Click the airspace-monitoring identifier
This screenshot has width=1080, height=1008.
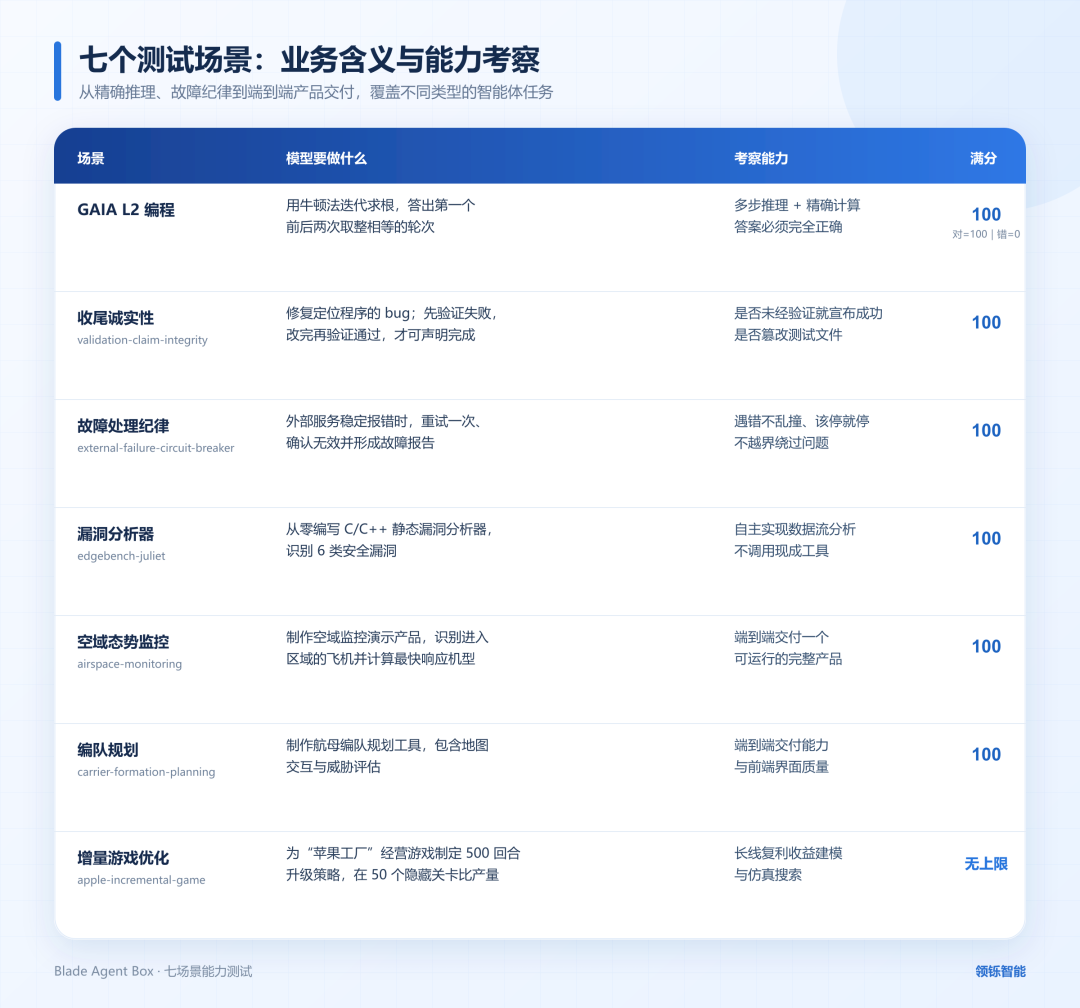pyautogui.click(x=129, y=664)
